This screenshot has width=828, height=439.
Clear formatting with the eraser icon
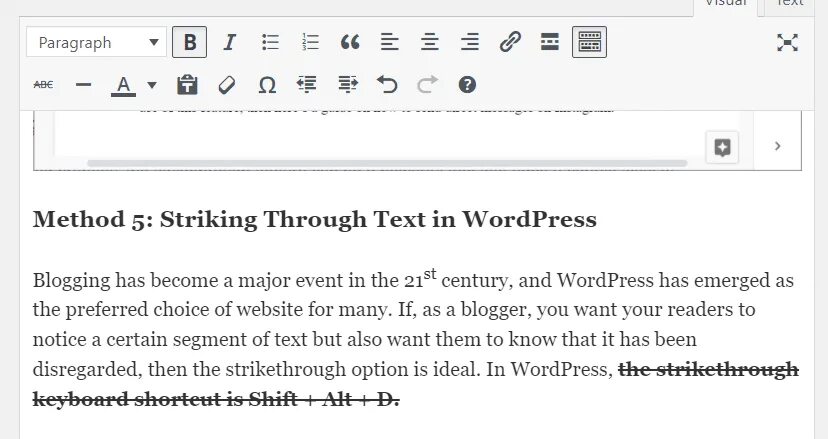(x=227, y=85)
